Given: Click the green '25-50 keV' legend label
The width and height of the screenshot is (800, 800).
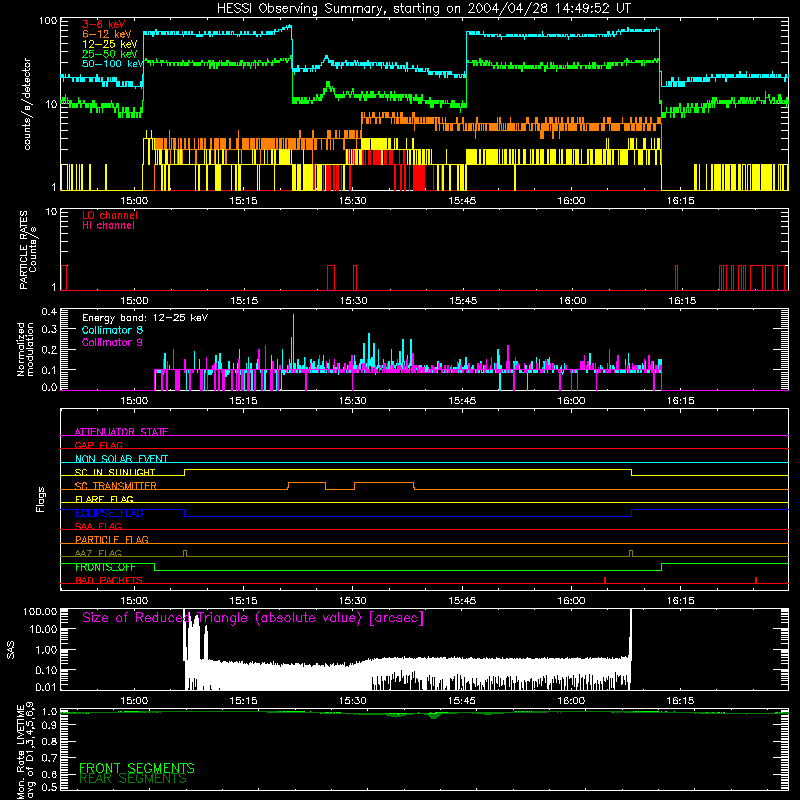Looking at the screenshot, I should point(109,54).
